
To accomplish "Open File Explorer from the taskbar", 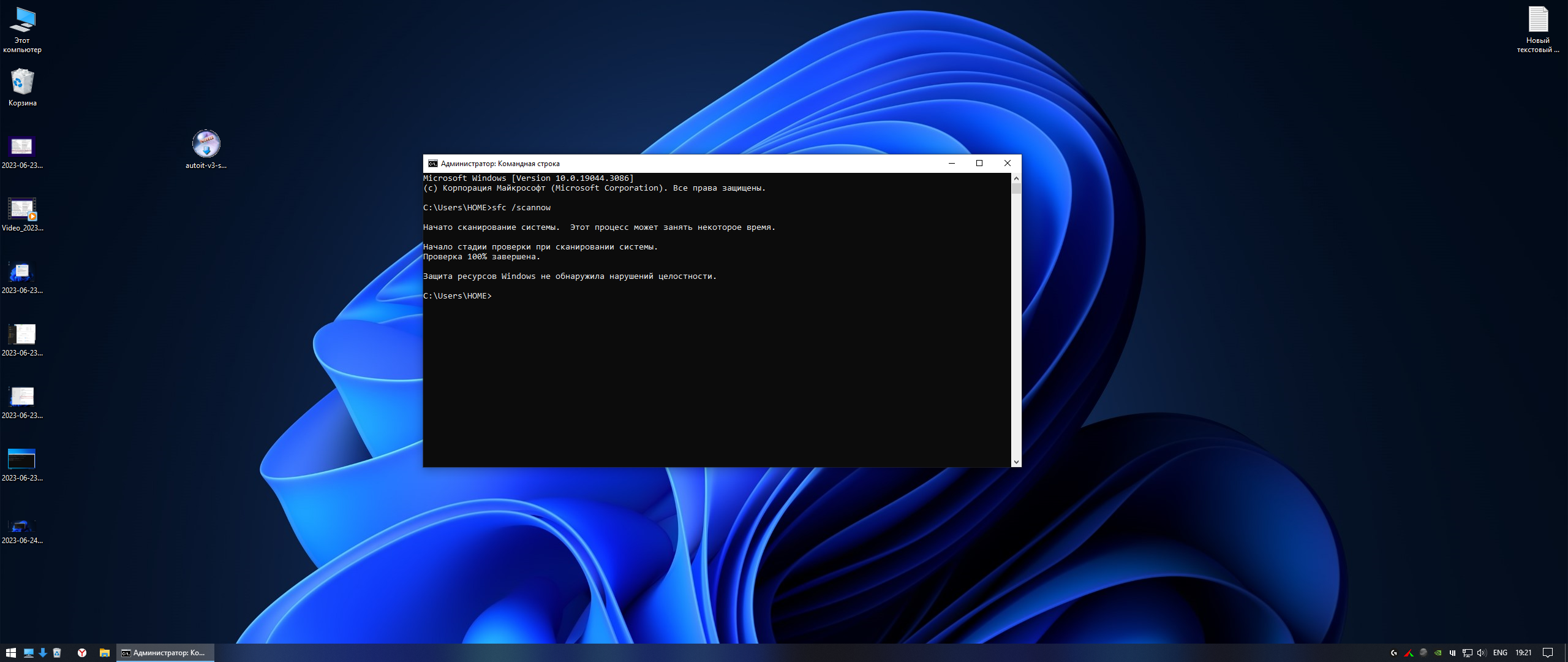I will click(x=105, y=653).
